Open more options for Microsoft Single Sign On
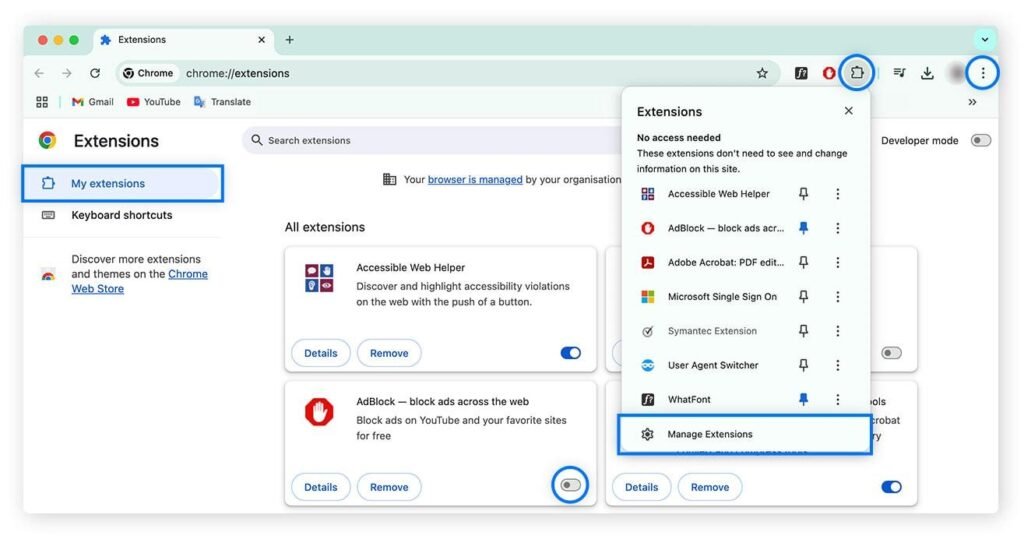The image size is (1024, 543). [x=838, y=297]
